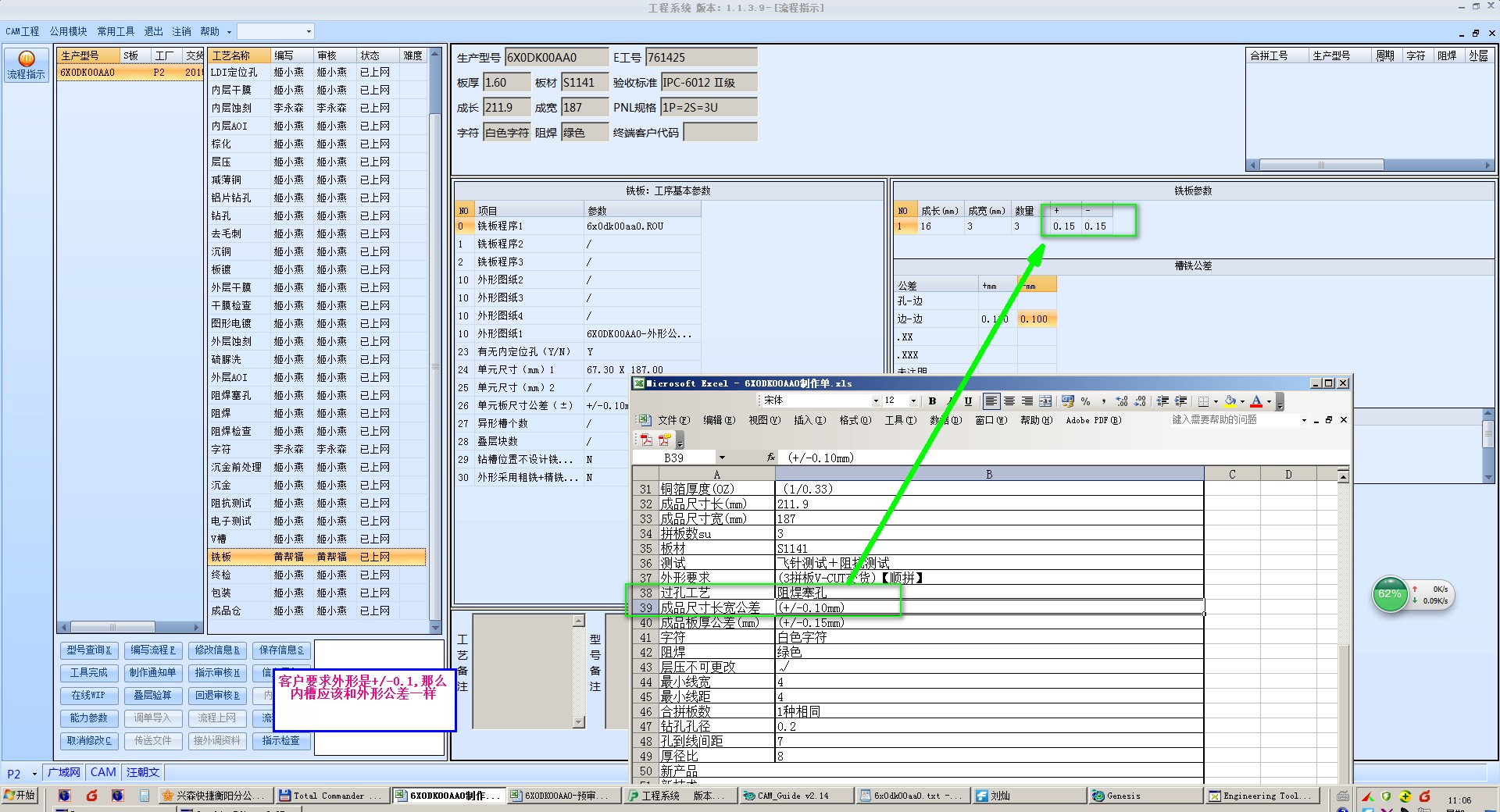Viewport: 1500px width, 812px height.
Task: Open the 开始 Start button
Action: tap(20, 796)
